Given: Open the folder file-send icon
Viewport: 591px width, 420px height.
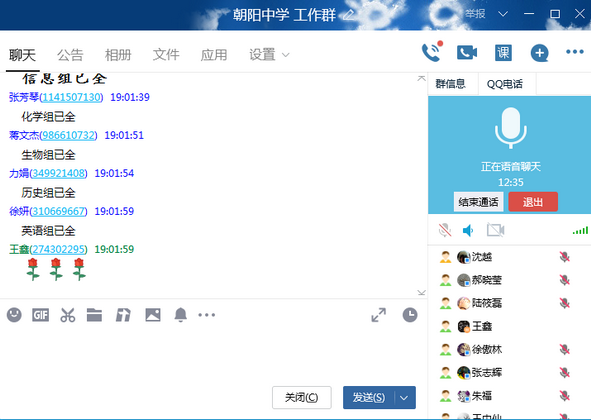Looking at the screenshot, I should (x=94, y=315).
